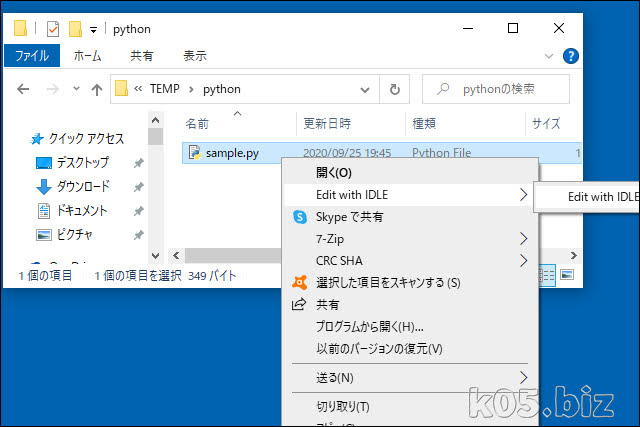640x427 pixels.
Task: Switch to the ホーム ribbon tab
Action: click(x=87, y=56)
